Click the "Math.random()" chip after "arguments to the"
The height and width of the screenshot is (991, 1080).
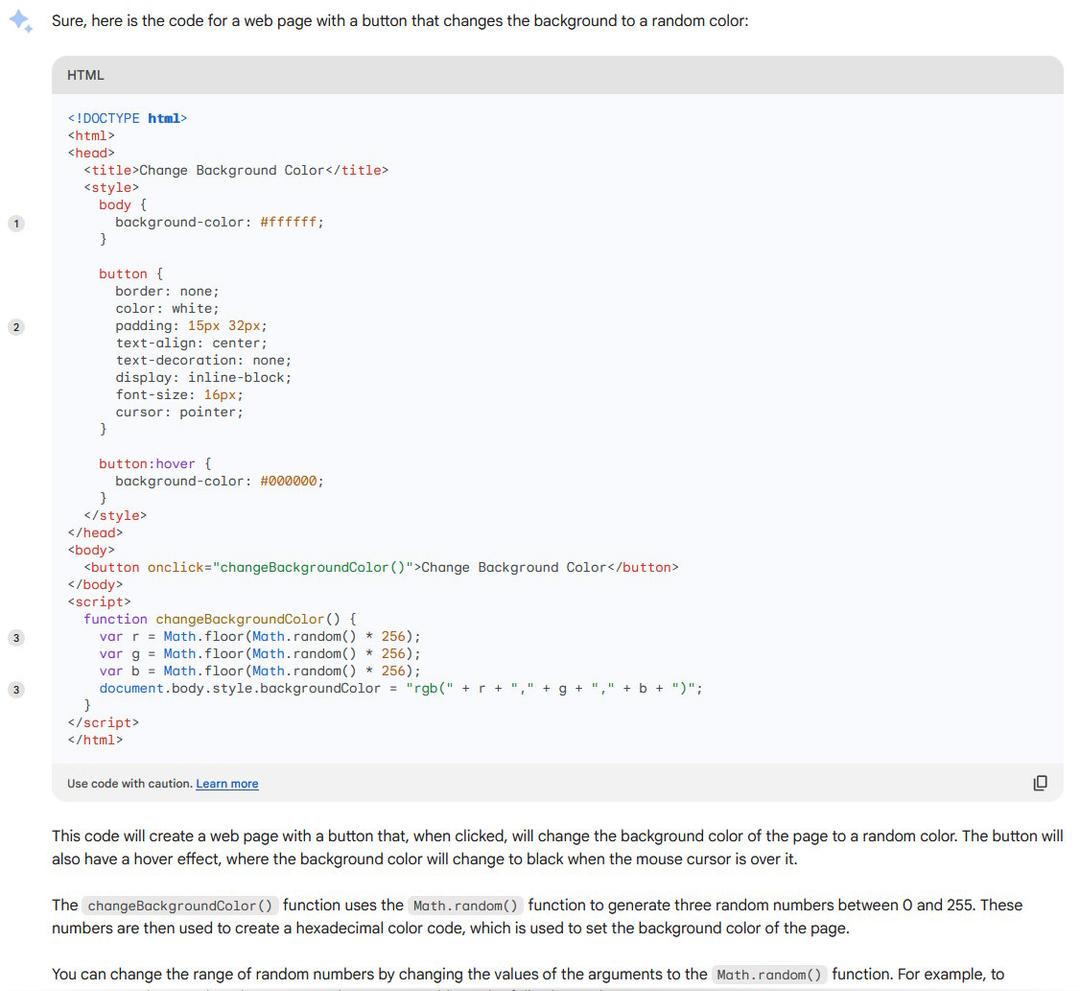(769, 974)
